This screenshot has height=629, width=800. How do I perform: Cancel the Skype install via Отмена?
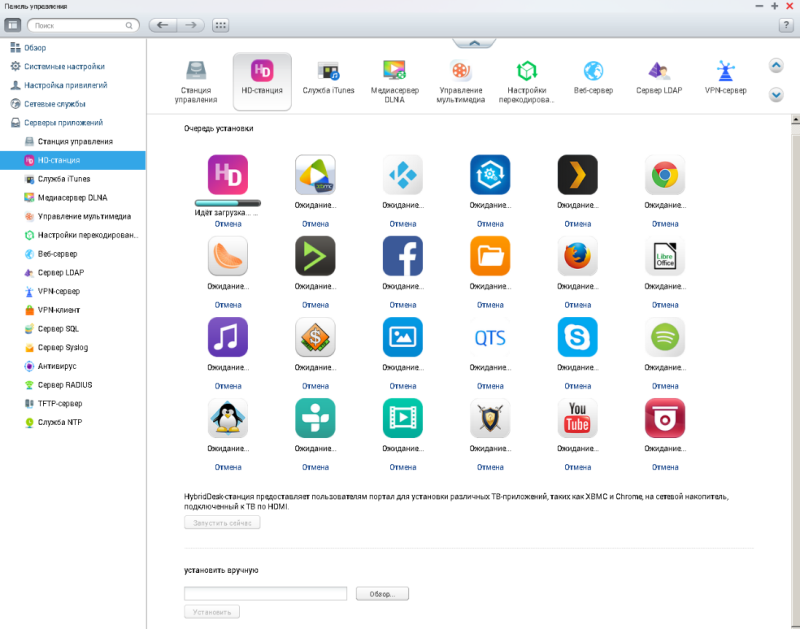tap(578, 386)
